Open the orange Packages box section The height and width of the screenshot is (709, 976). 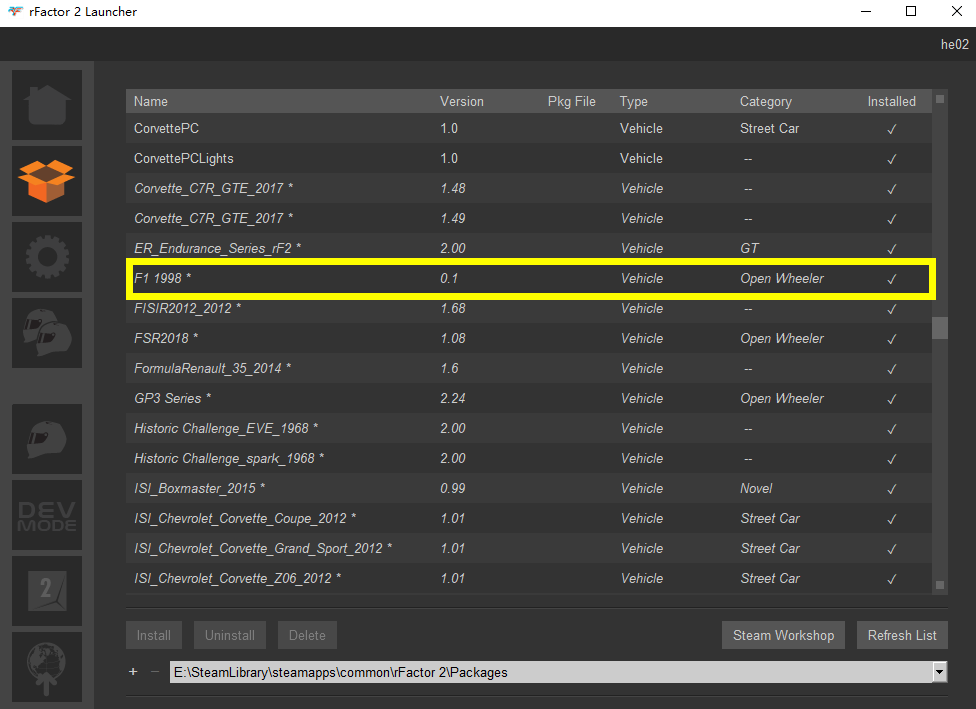pos(47,181)
